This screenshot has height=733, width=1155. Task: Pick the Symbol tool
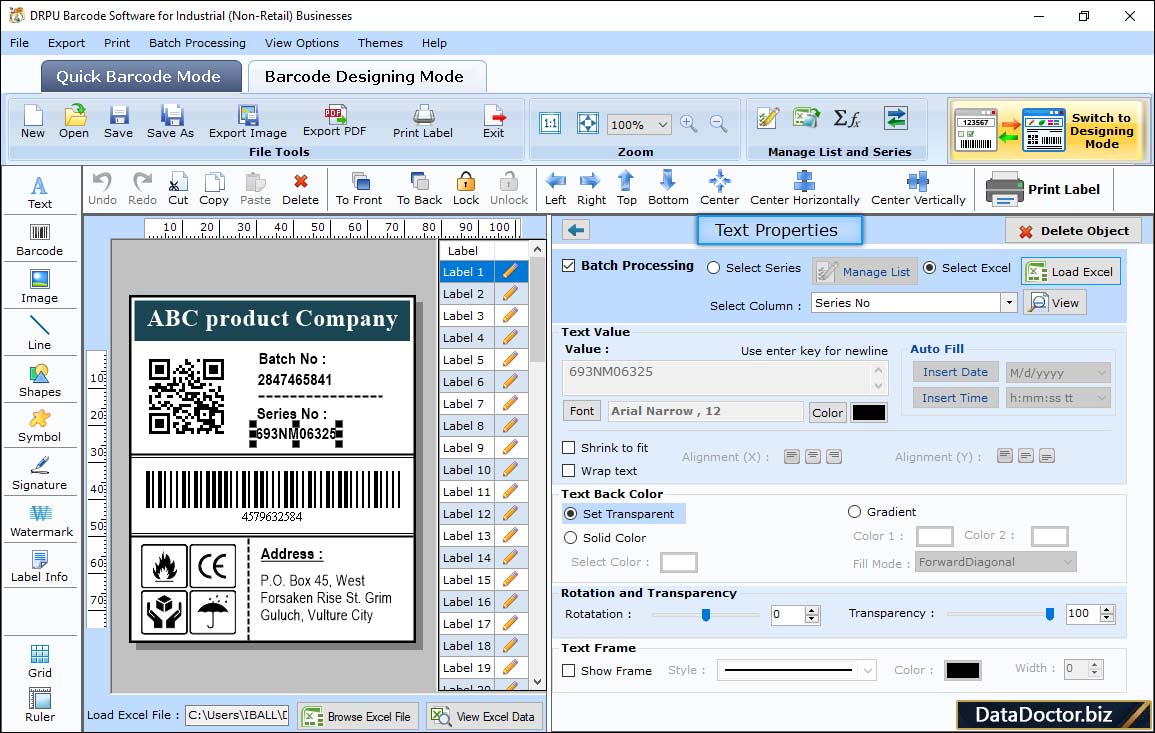[x=40, y=427]
